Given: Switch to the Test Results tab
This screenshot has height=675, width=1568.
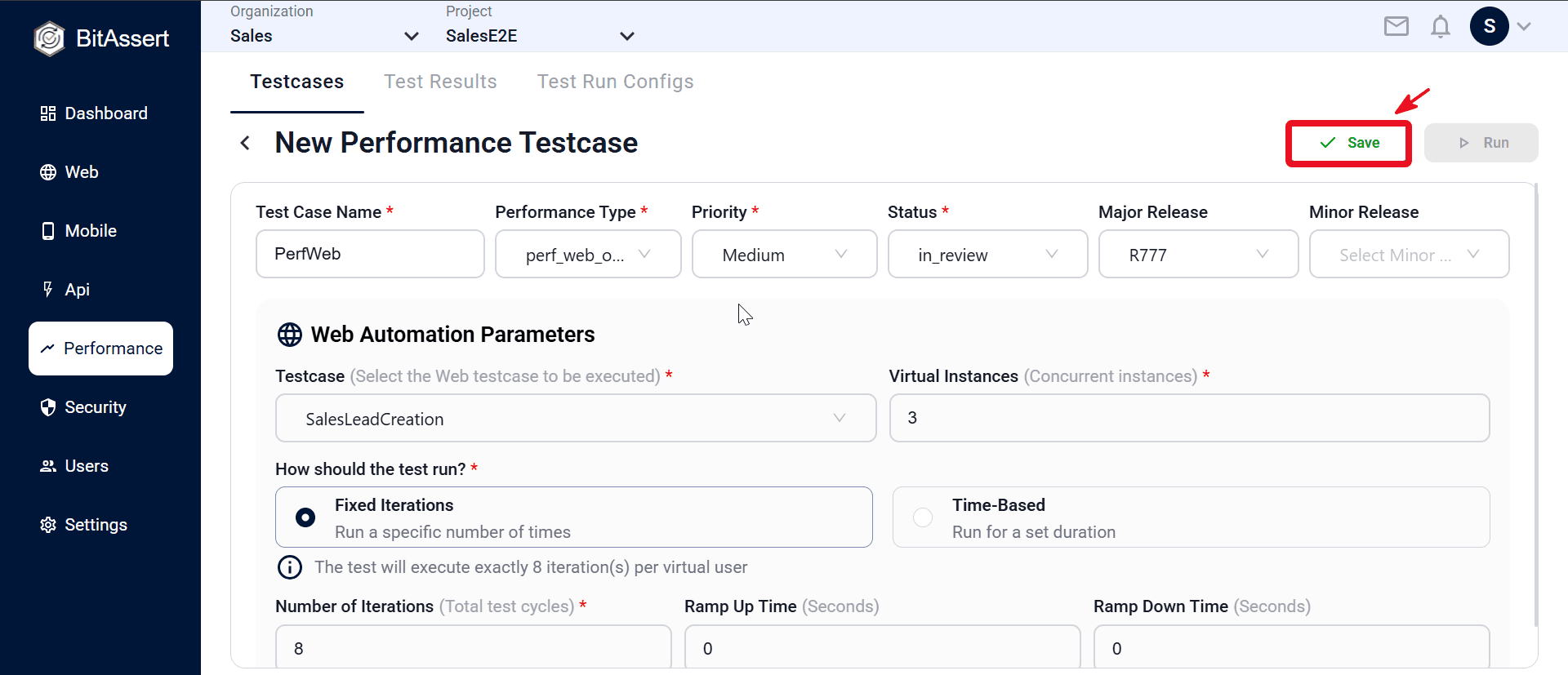Looking at the screenshot, I should (440, 82).
